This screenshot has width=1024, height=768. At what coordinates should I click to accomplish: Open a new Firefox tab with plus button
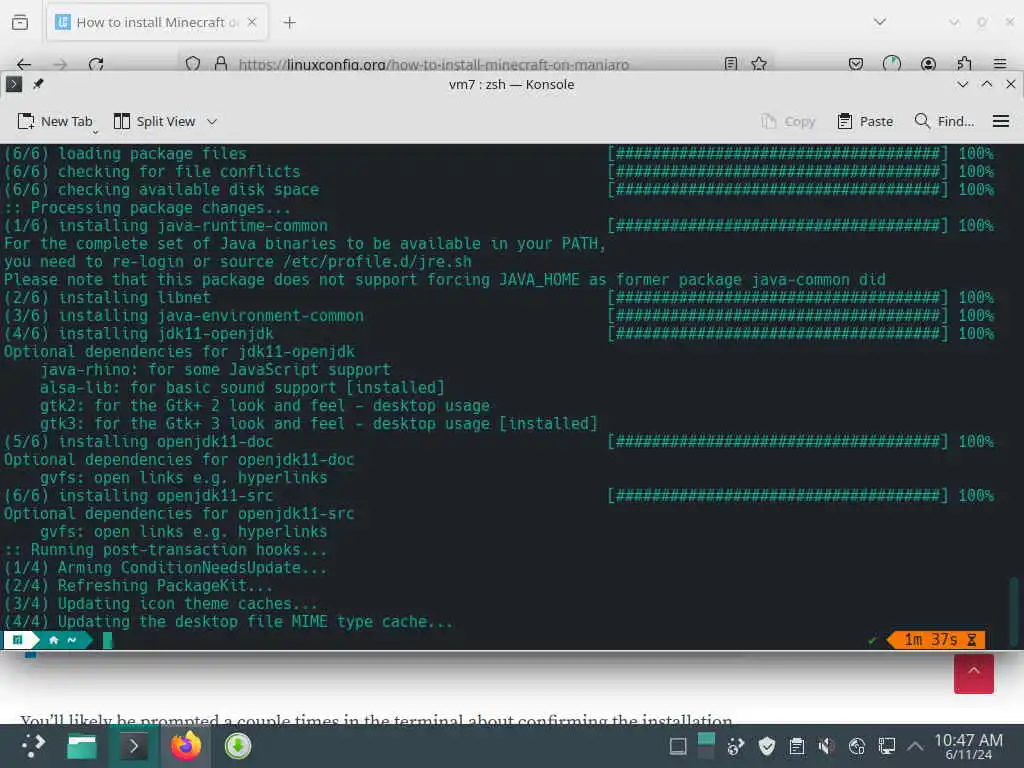289,23
